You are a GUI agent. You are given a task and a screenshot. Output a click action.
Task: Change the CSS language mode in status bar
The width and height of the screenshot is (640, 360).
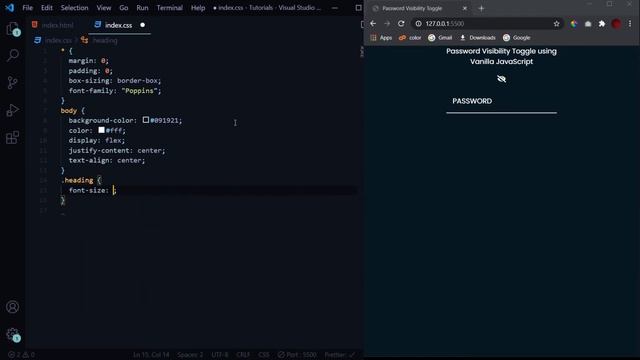tap(264, 355)
